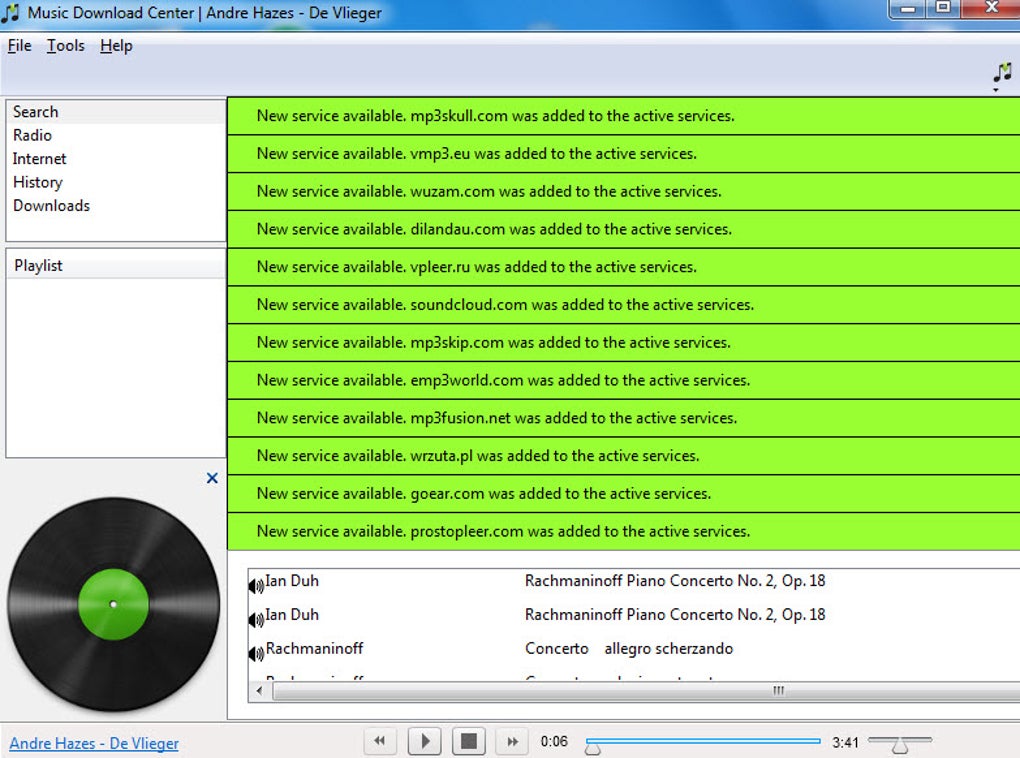Click the mp3fusion.net service notification

click(623, 418)
